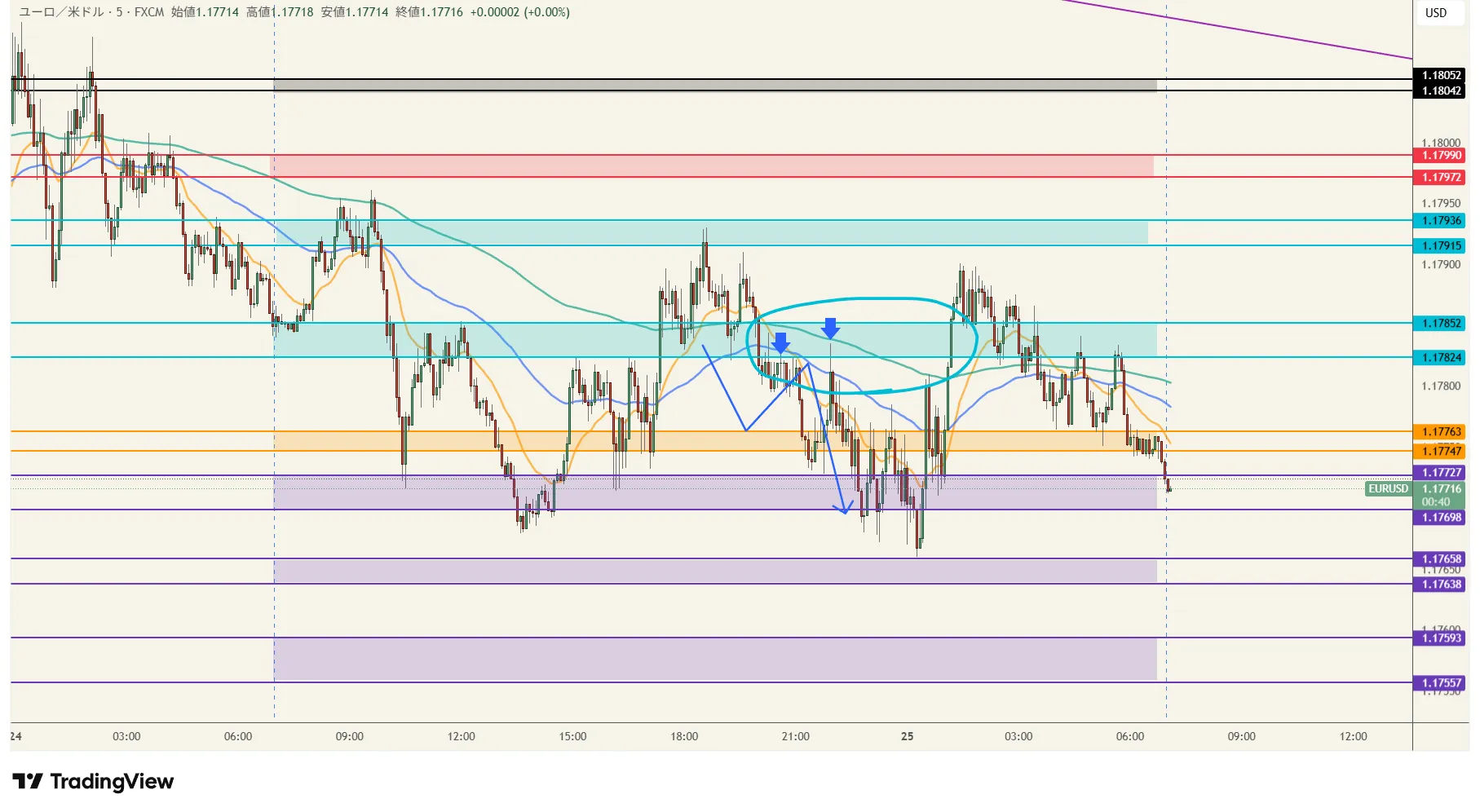This screenshot has height=812, width=1480.
Task: Click the 25 date marker on time axis
Action: click(x=907, y=736)
